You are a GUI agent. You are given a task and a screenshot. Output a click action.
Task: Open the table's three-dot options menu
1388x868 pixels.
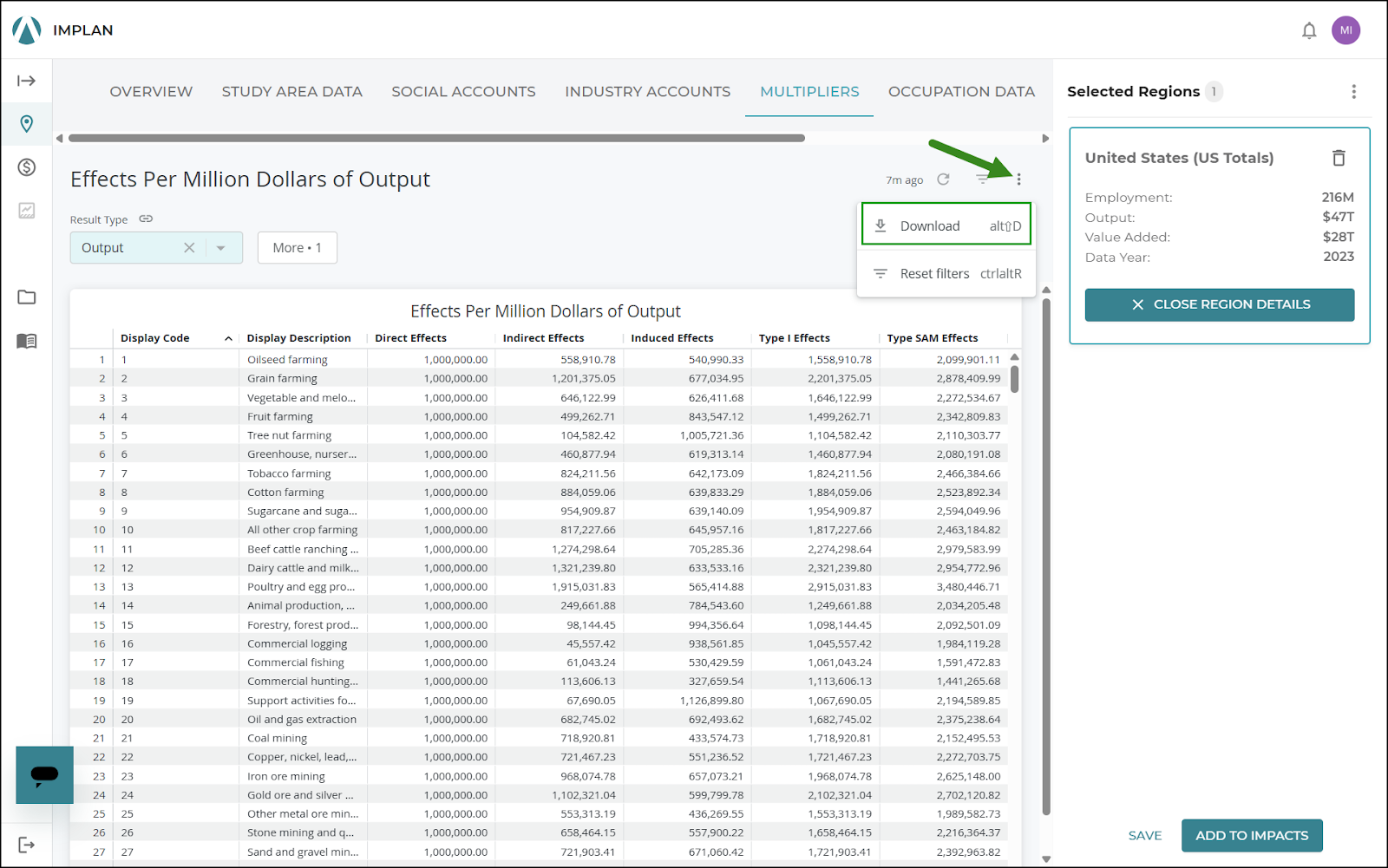pos(1018,179)
